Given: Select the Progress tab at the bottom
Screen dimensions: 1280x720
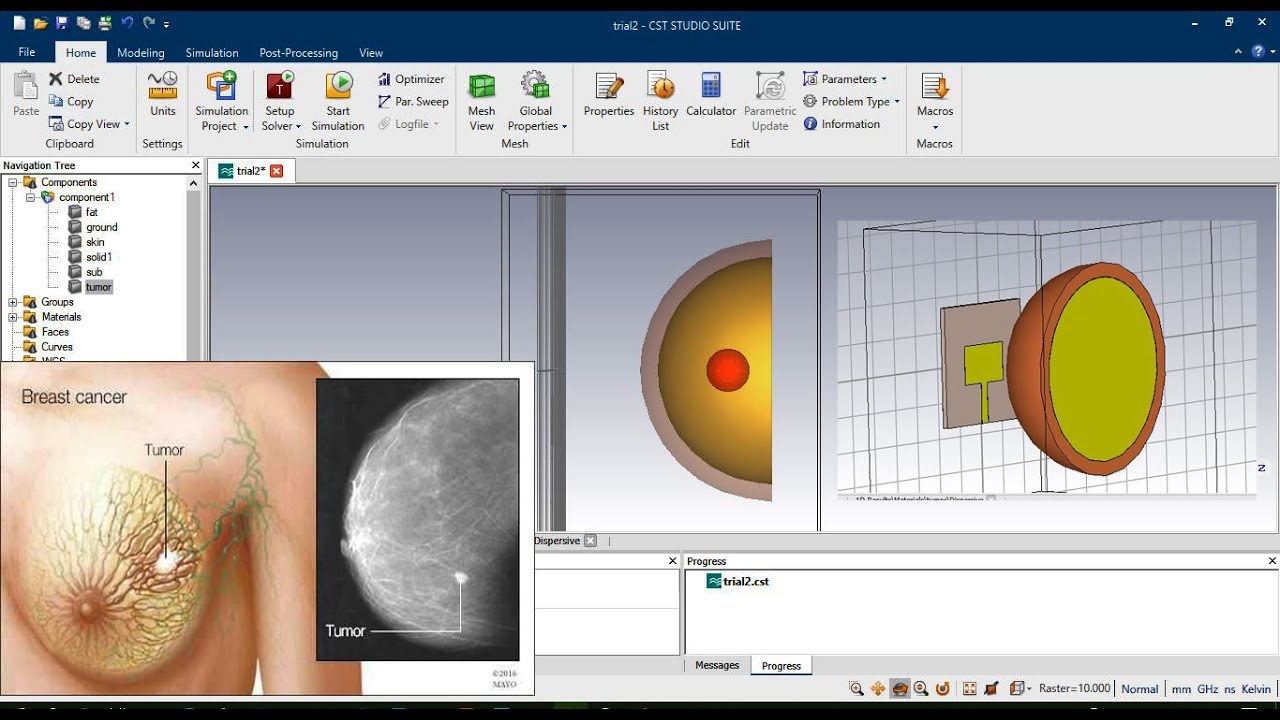Looking at the screenshot, I should point(781,666).
